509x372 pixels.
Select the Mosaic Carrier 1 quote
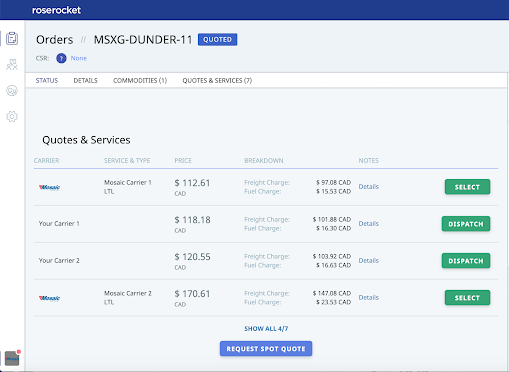(x=467, y=187)
